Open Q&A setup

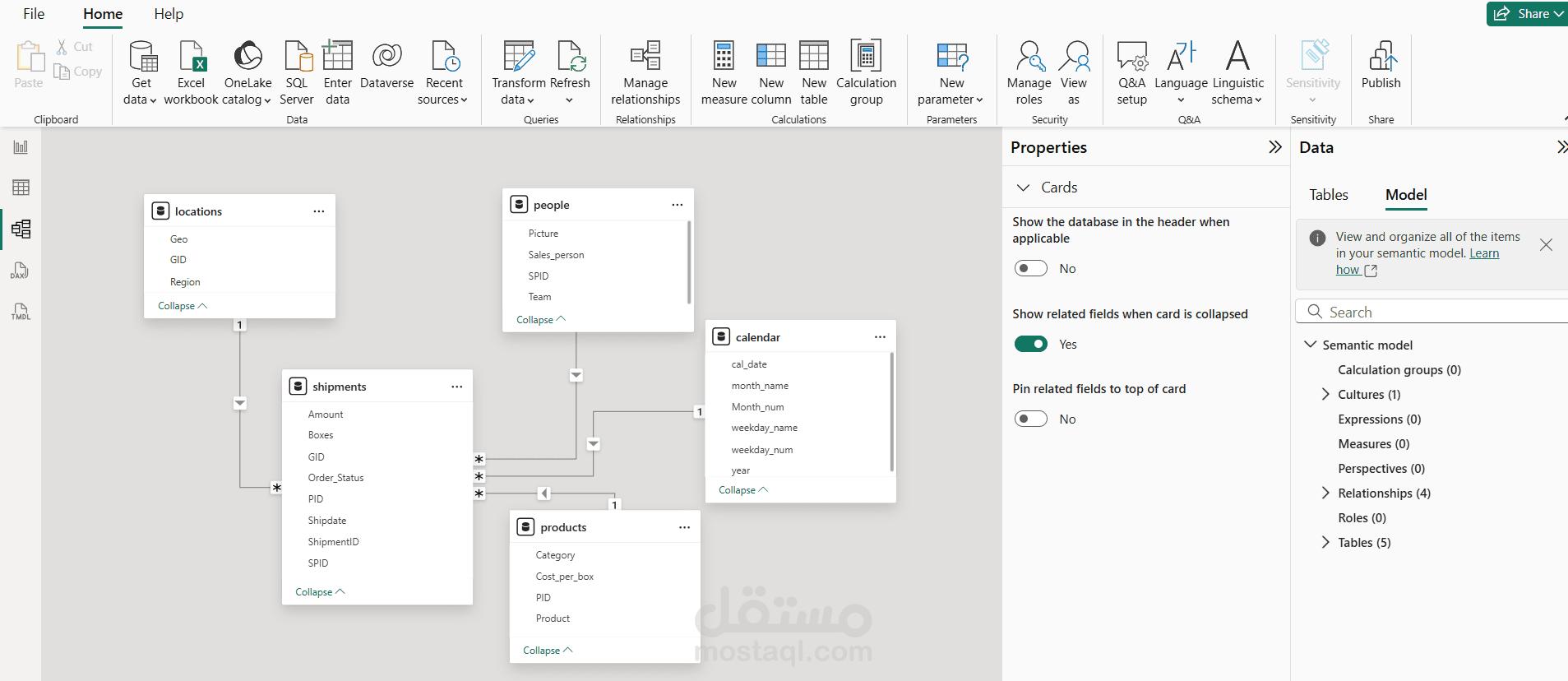click(x=1131, y=73)
